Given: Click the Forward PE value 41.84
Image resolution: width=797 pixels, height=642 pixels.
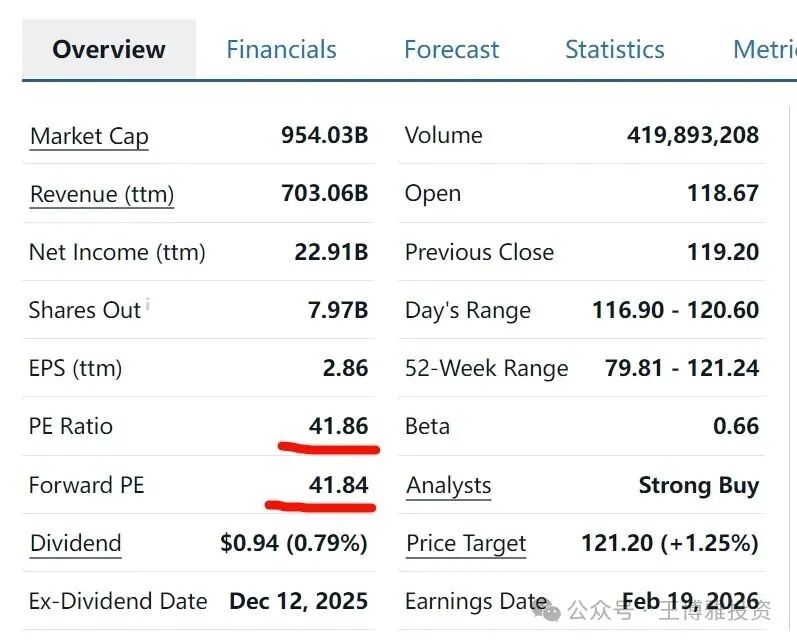Looking at the screenshot, I should coord(338,486).
